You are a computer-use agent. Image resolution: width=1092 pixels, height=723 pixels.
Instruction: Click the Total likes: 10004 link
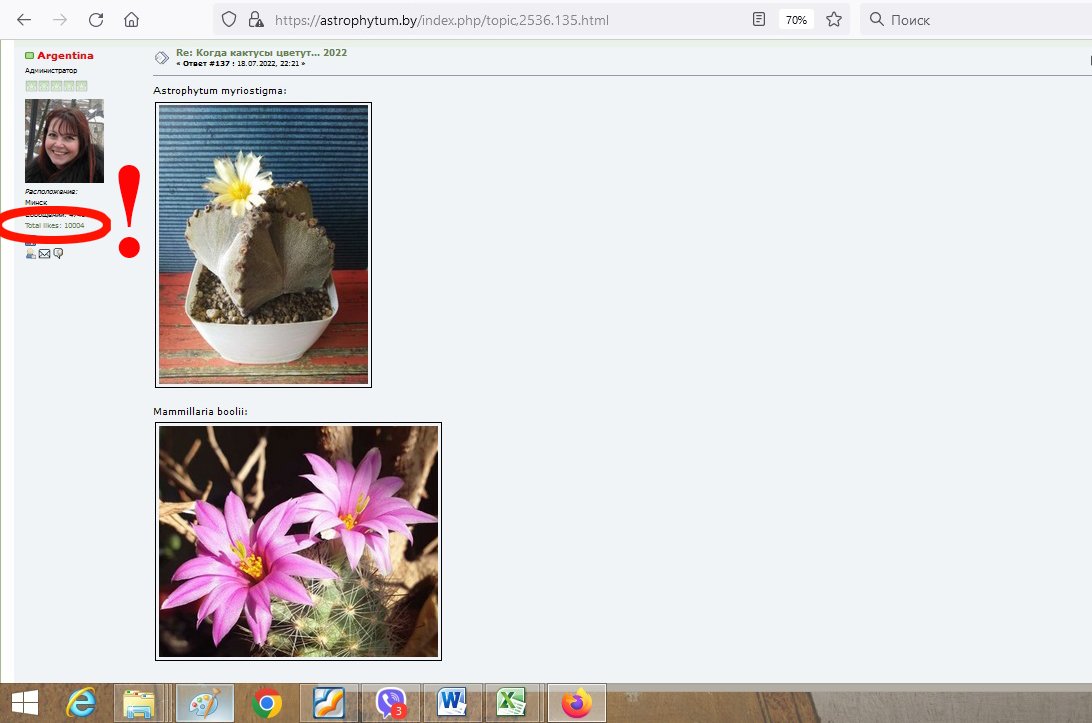[x=55, y=226]
